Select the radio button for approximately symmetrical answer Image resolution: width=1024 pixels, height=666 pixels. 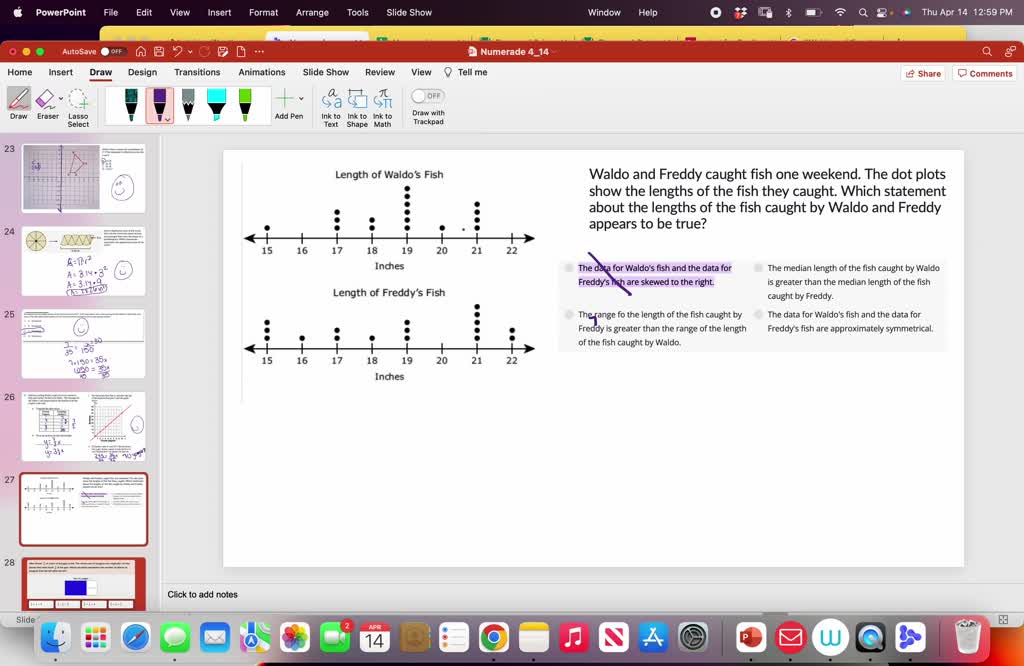(759, 315)
